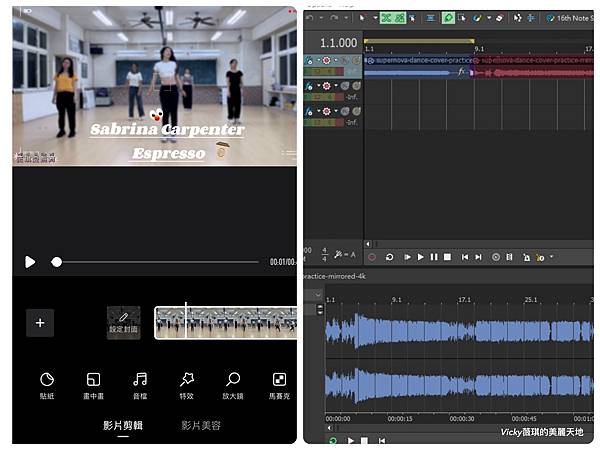Click the 4/4 time signature display

pyautogui.click(x=325, y=254)
